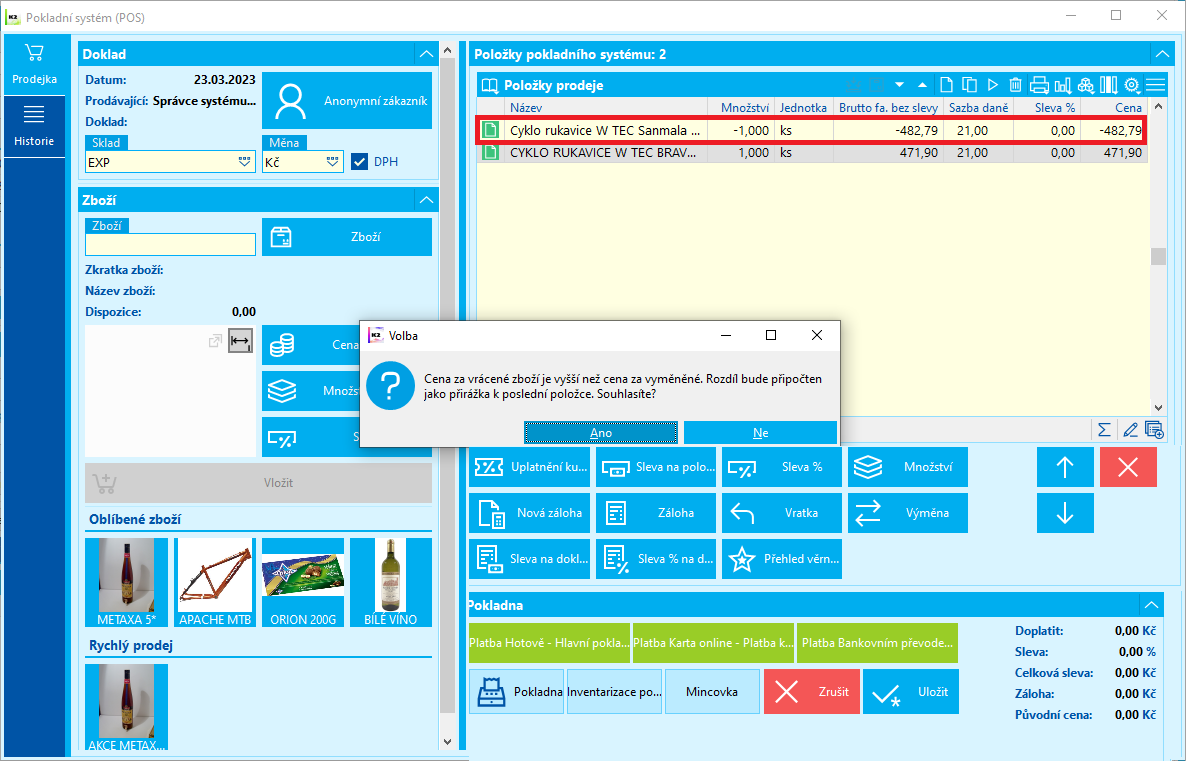
Task: Click the play triangle icon in toolbar
Action: pyautogui.click(x=993, y=85)
